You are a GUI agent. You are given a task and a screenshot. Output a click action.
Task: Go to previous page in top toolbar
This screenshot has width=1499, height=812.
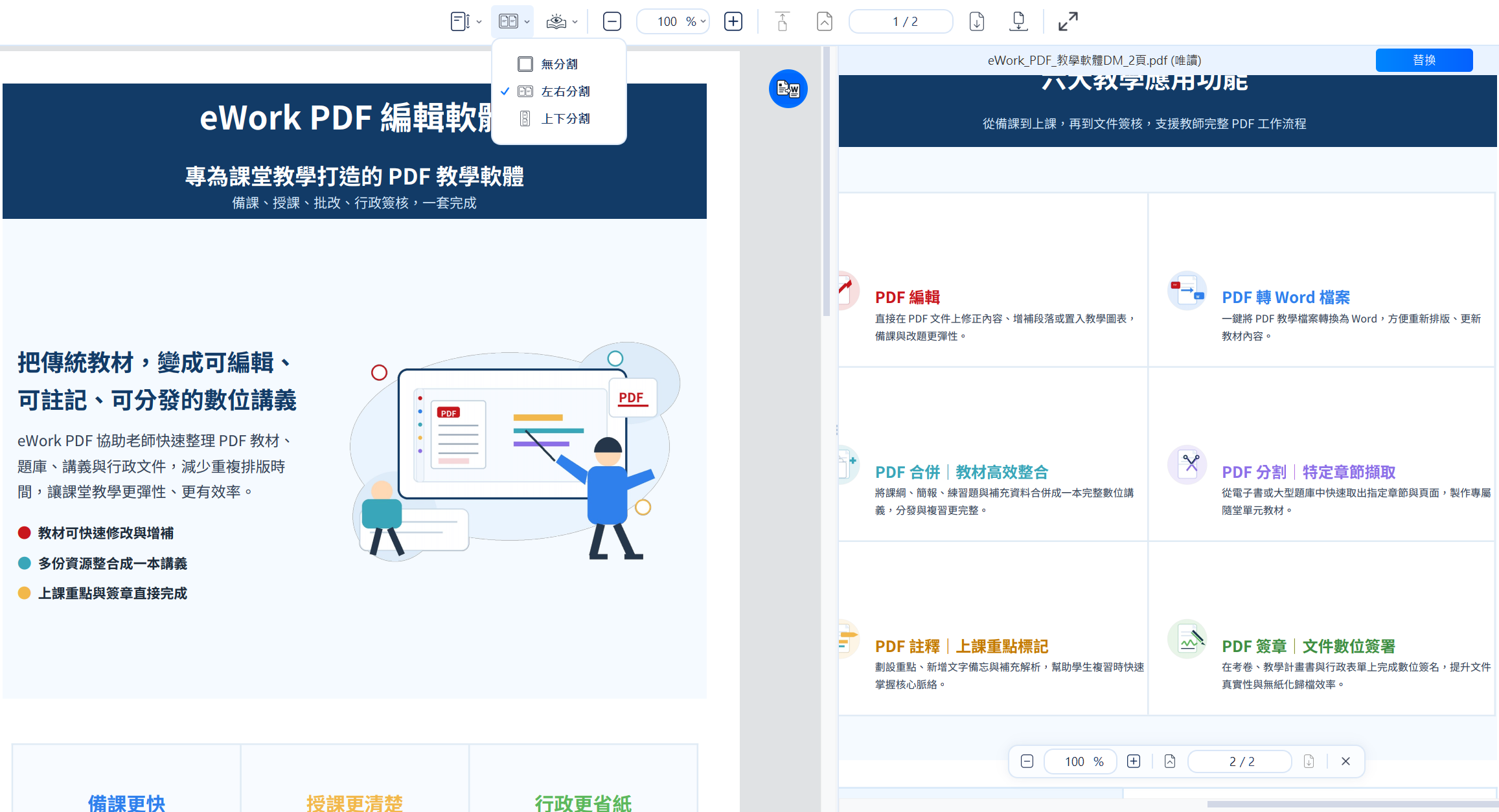[824, 21]
